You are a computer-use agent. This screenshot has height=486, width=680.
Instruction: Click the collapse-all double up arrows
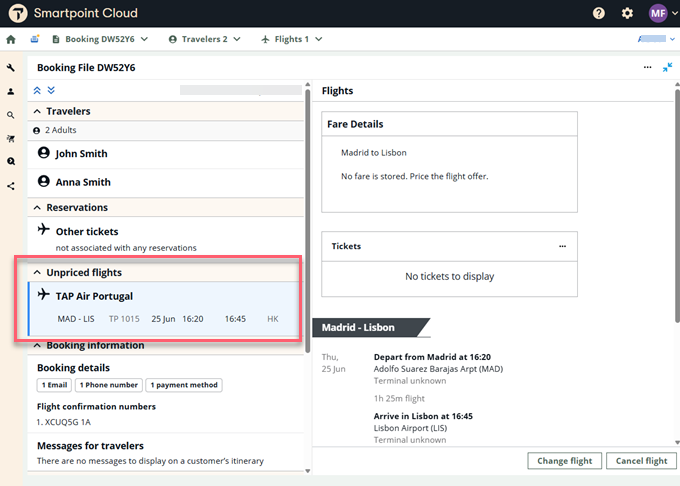38,90
